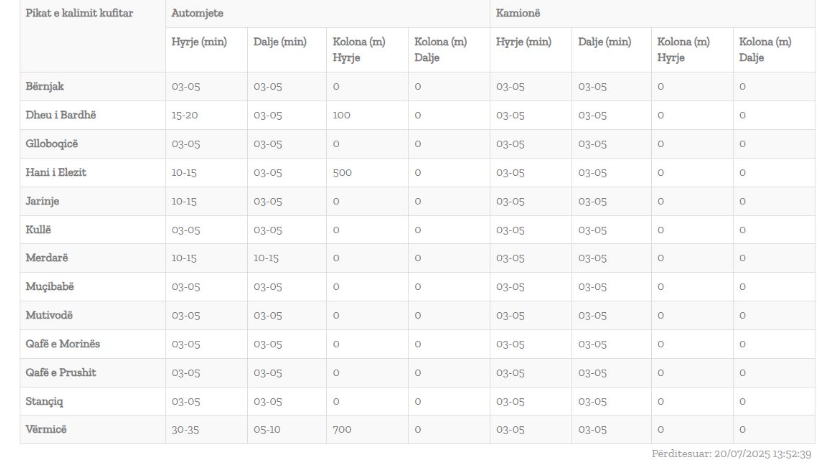This screenshot has width=836, height=463.
Task: Select the 100 column value for Dheu i Bardhë
Action: tap(341, 115)
